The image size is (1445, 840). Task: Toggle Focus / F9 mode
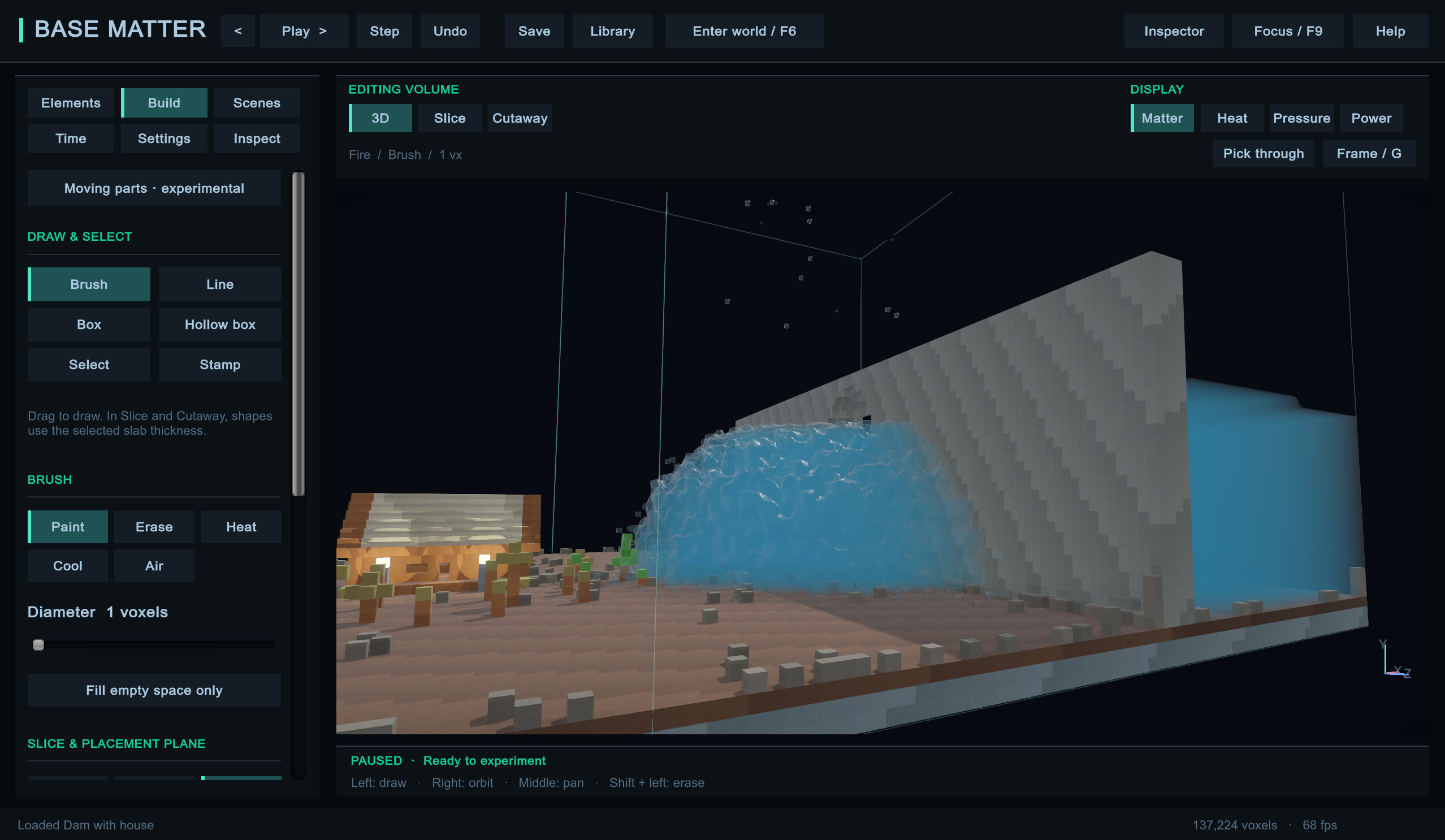pos(1288,31)
